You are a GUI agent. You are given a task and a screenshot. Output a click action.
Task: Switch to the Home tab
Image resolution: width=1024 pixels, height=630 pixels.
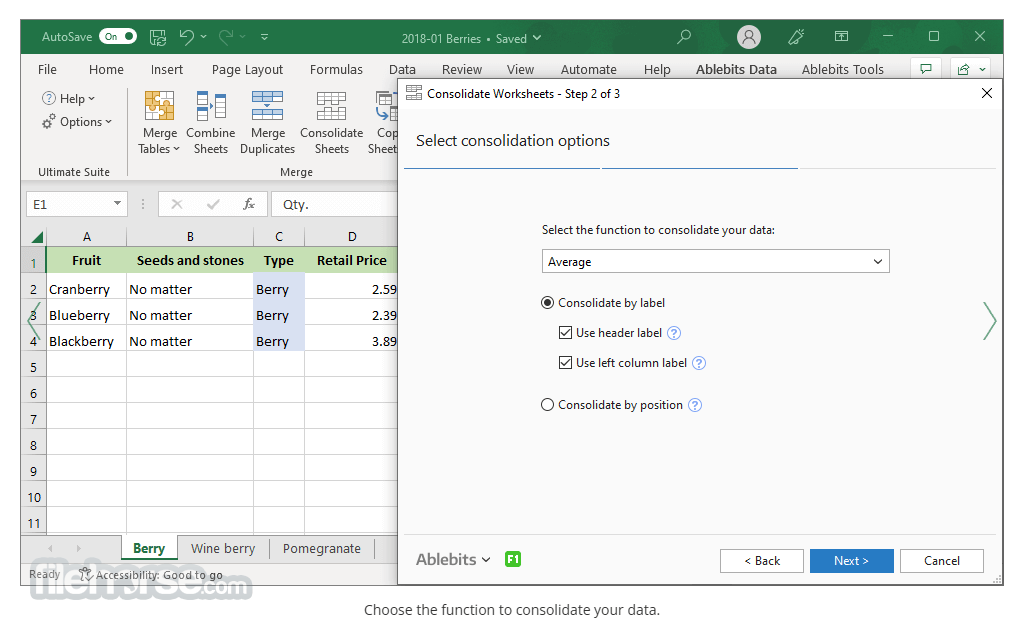106,69
